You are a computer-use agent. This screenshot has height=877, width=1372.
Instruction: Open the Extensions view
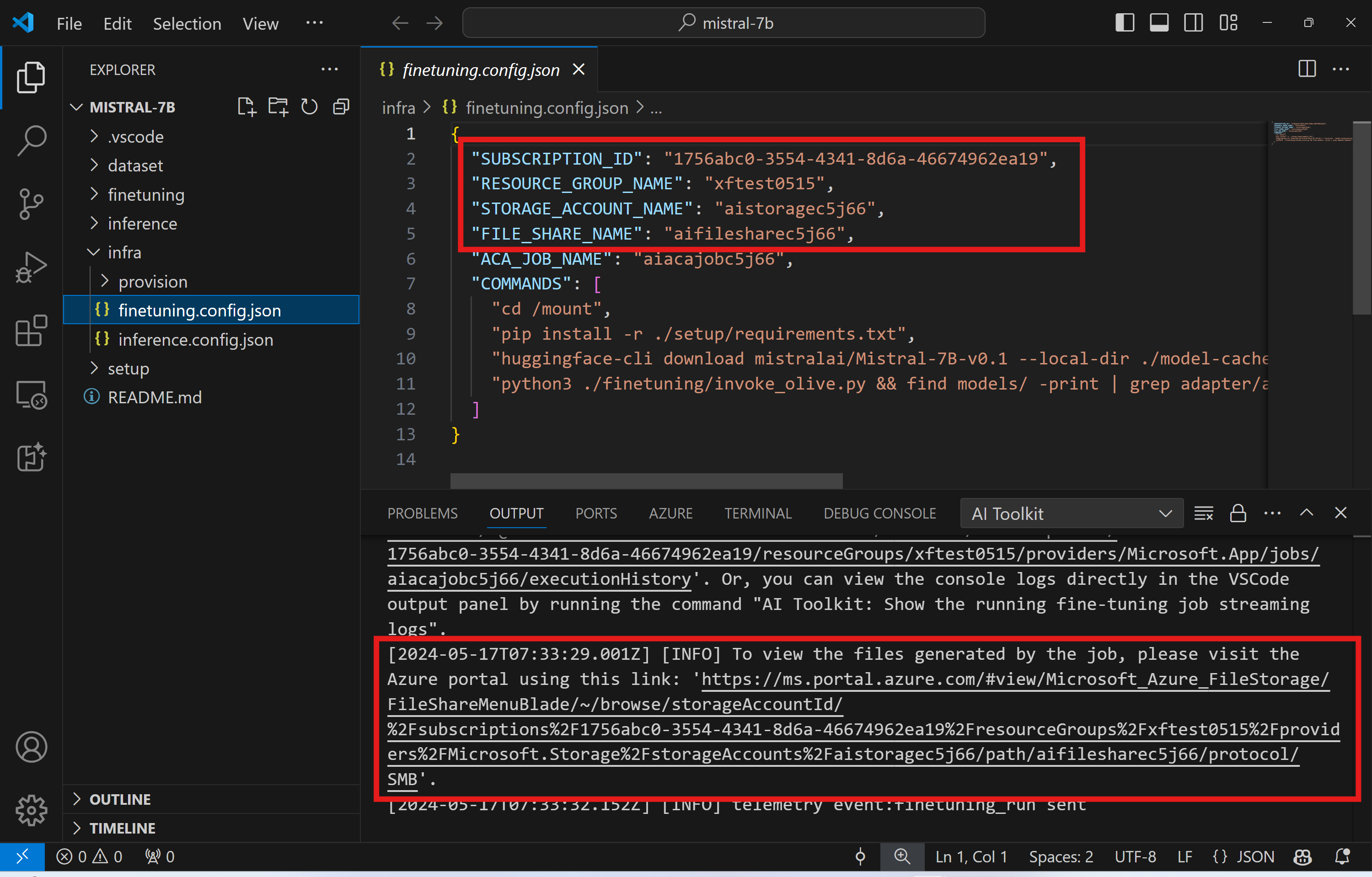click(31, 331)
